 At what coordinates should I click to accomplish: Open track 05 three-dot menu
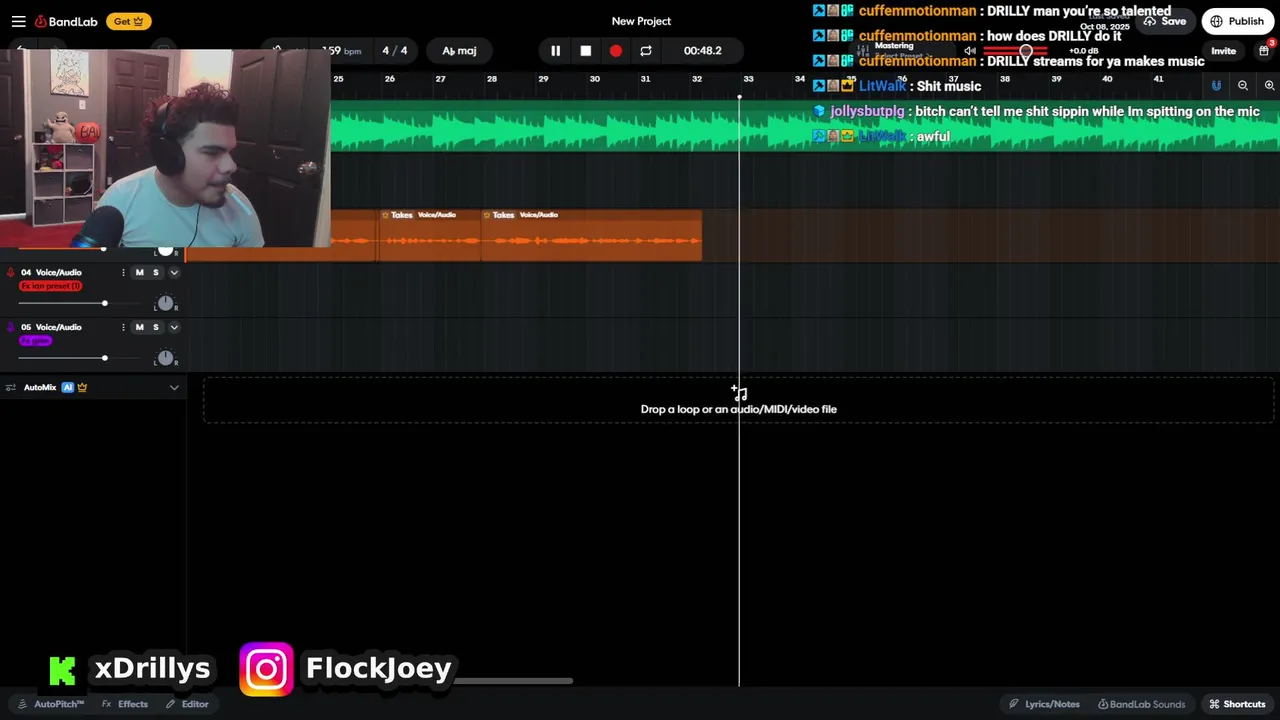click(x=123, y=327)
